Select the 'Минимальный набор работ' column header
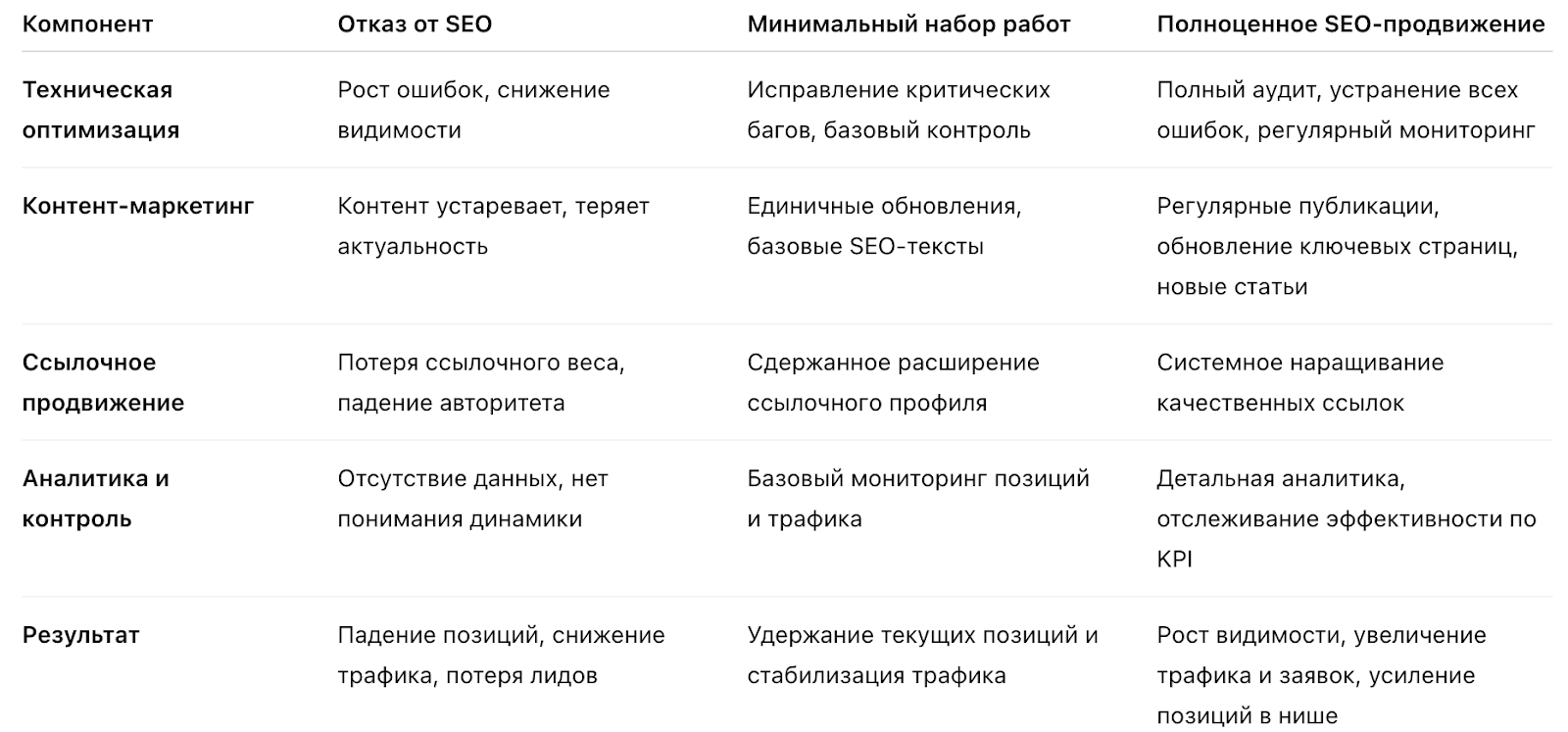Screen dimensions: 1568x732 coord(908,24)
